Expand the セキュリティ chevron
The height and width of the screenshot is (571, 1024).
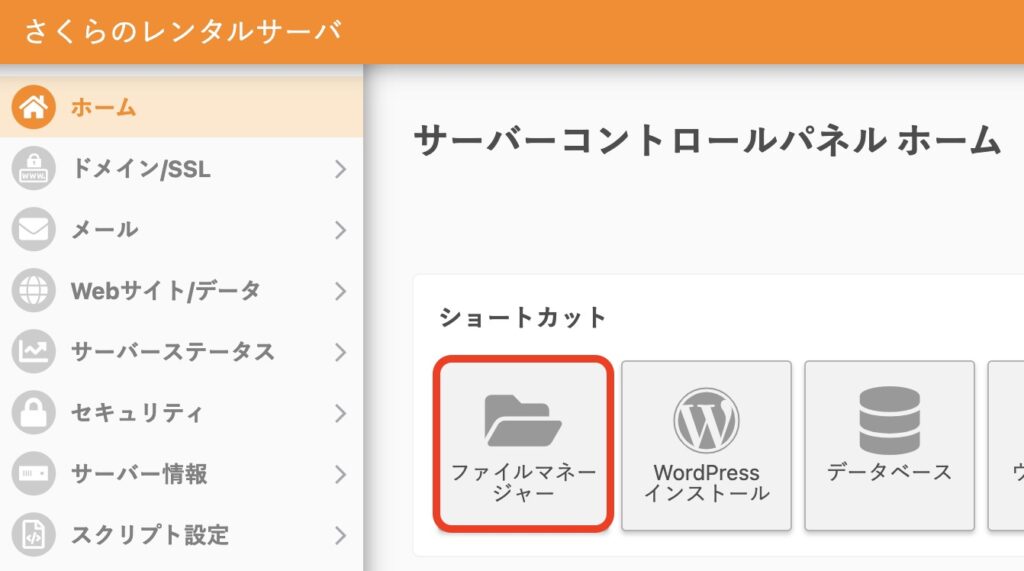(x=340, y=413)
